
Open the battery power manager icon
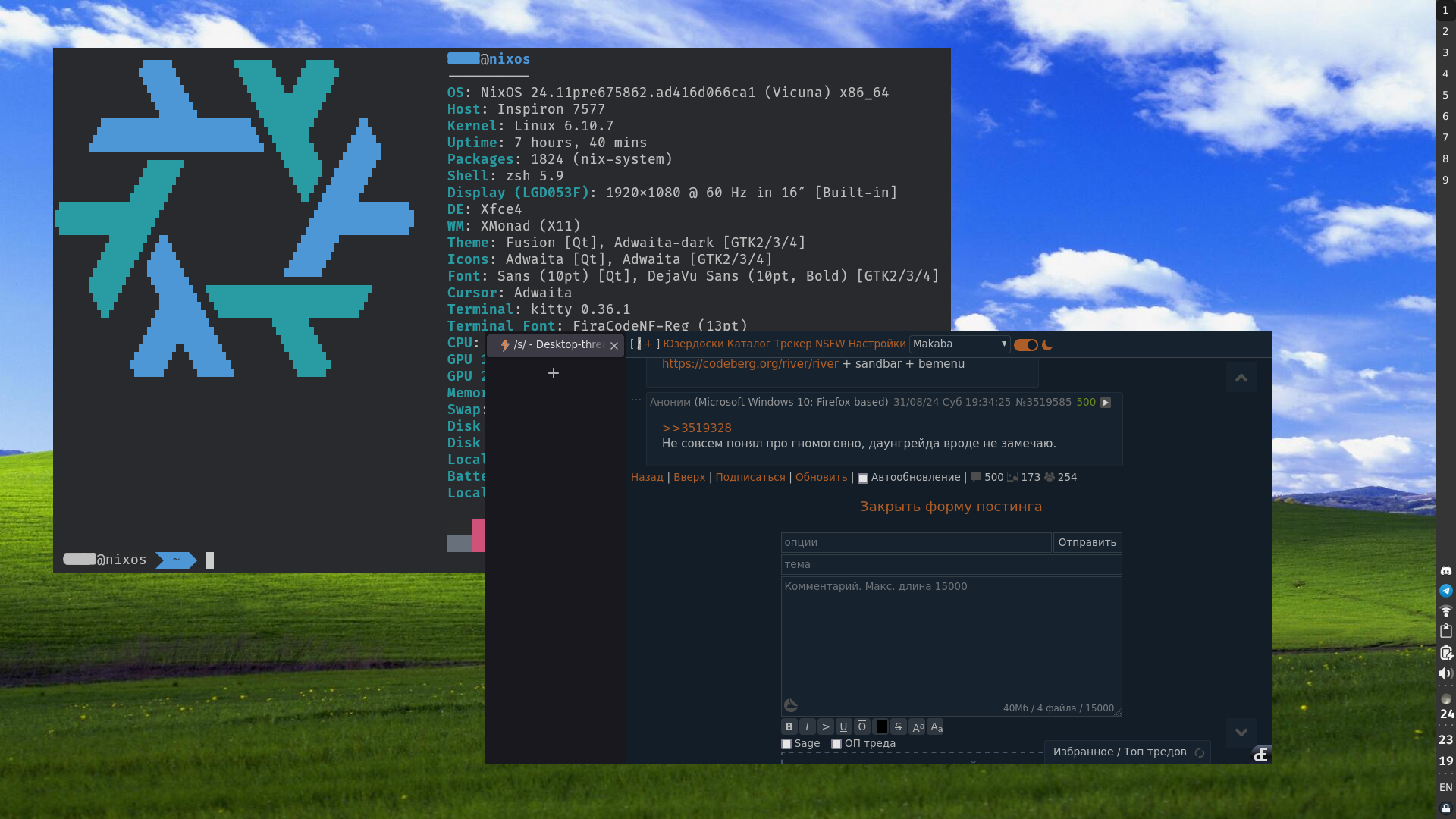coord(1445,652)
